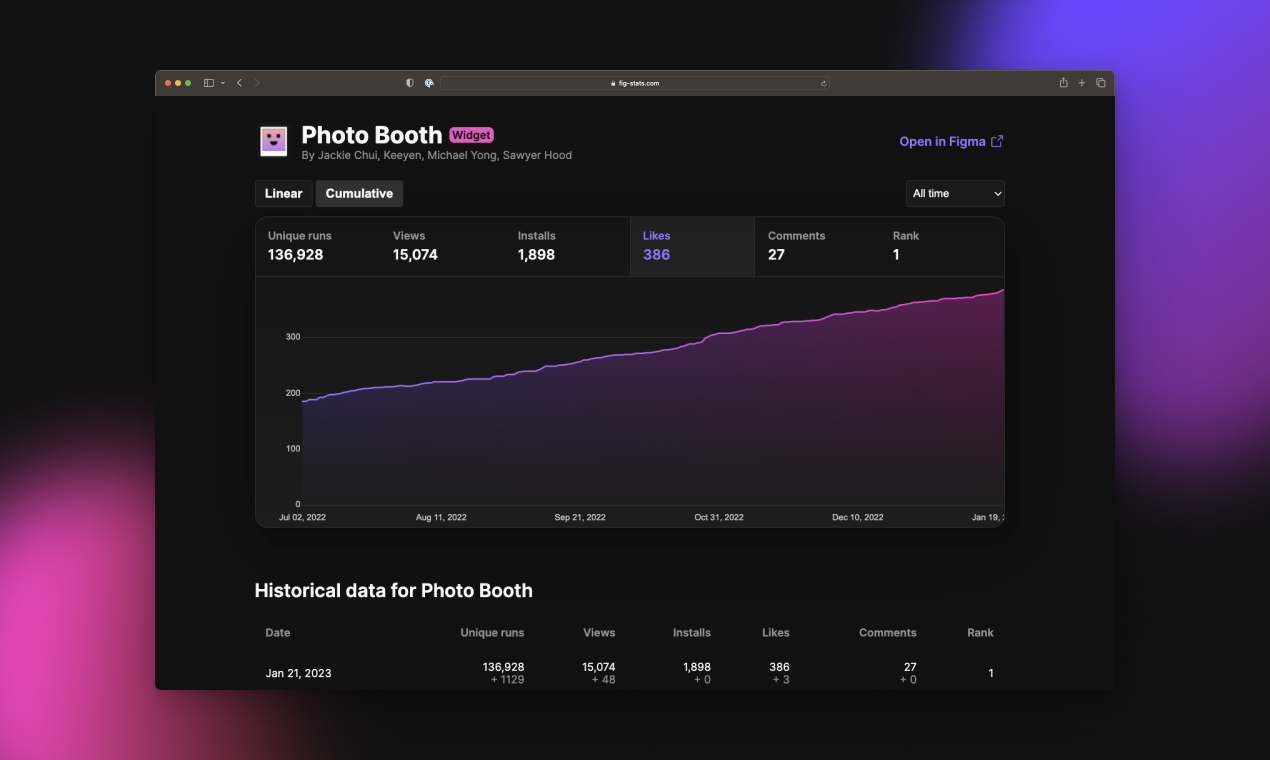Image resolution: width=1270 pixels, height=760 pixels.
Task: Click the Unique runs column header in the table
Action: point(492,633)
